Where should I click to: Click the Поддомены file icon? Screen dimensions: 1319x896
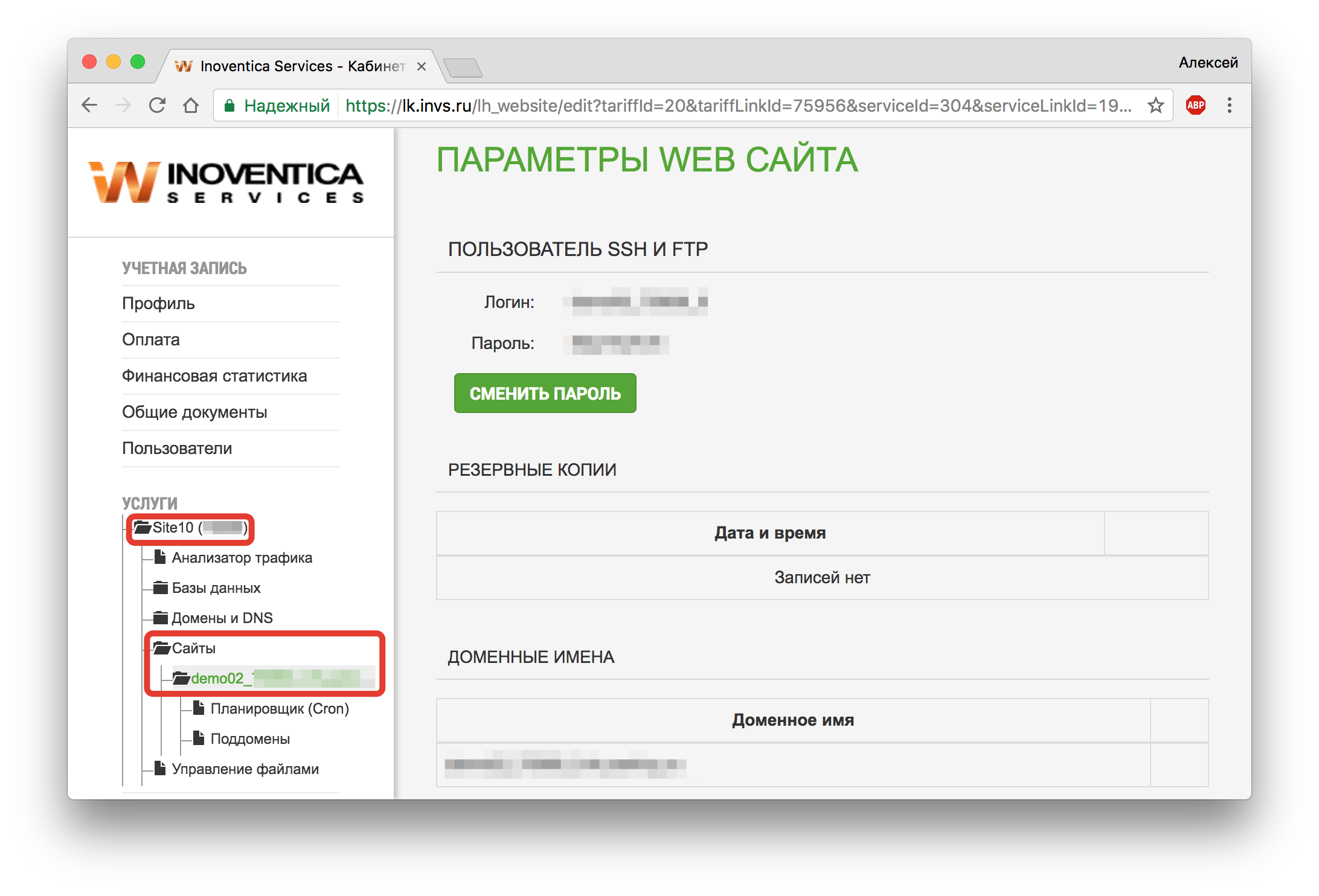[x=199, y=738]
